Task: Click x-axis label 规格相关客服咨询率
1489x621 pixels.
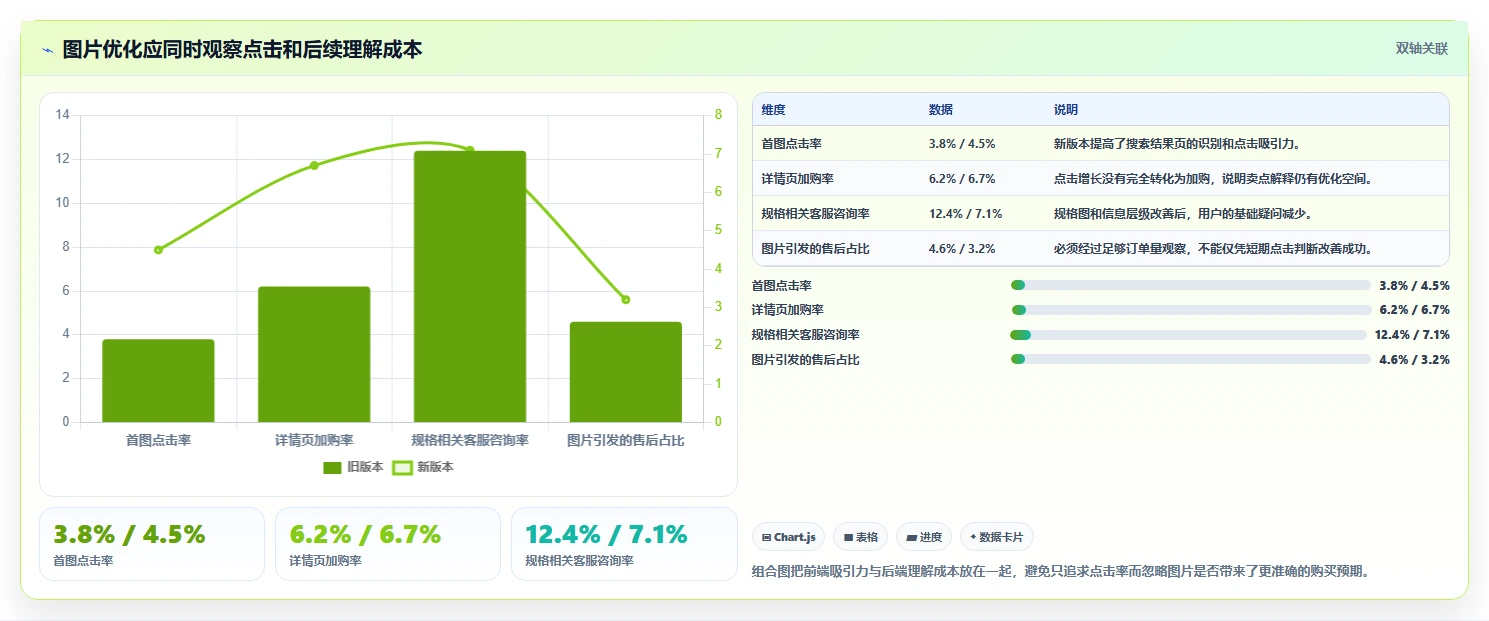Action: pyautogui.click(x=470, y=440)
